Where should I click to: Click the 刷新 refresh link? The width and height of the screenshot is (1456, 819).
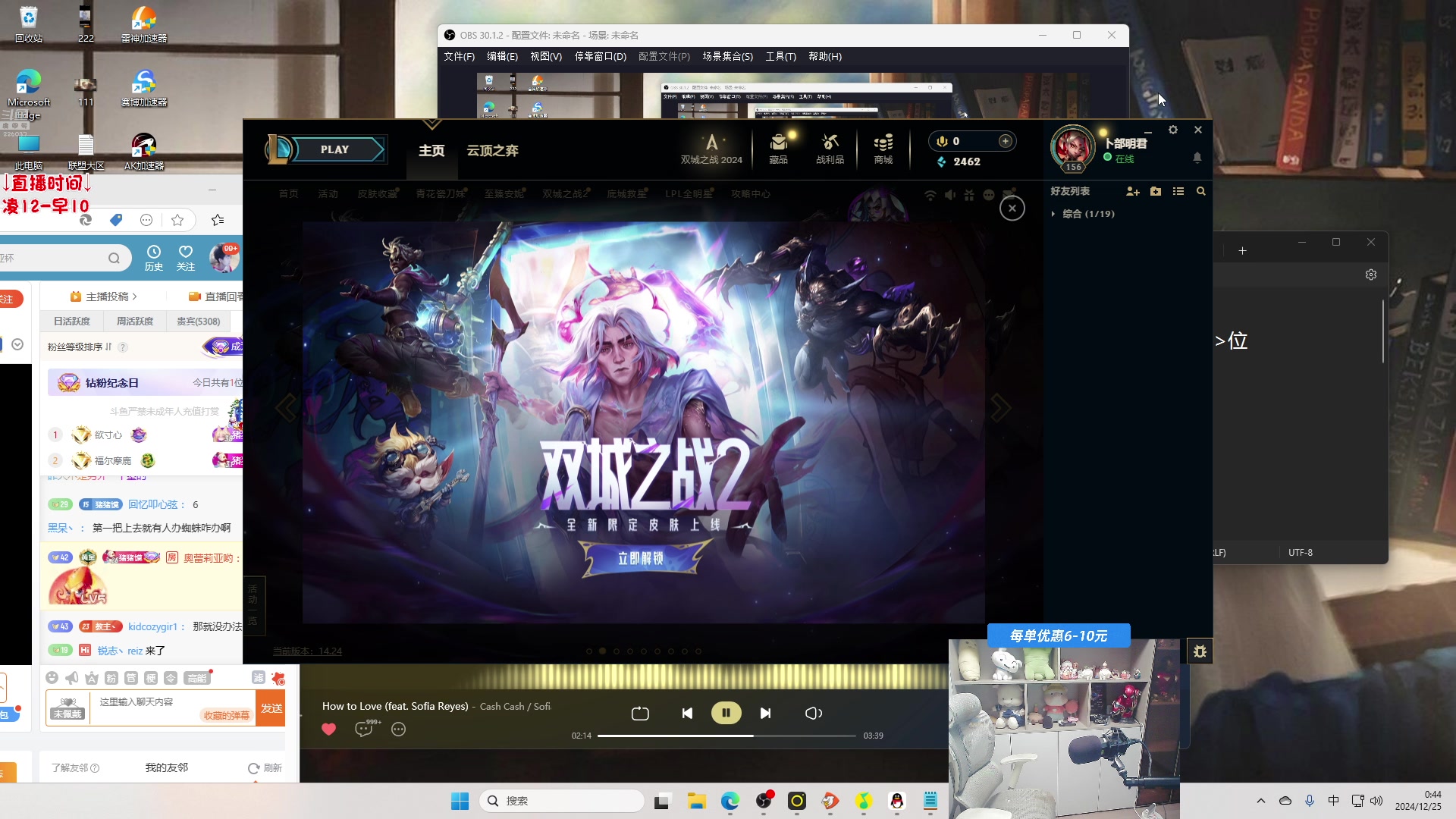265,768
